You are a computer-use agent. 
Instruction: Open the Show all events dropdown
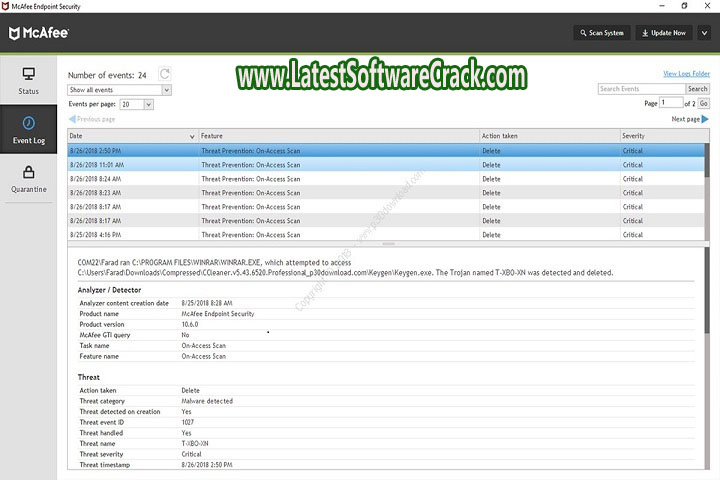pos(119,89)
